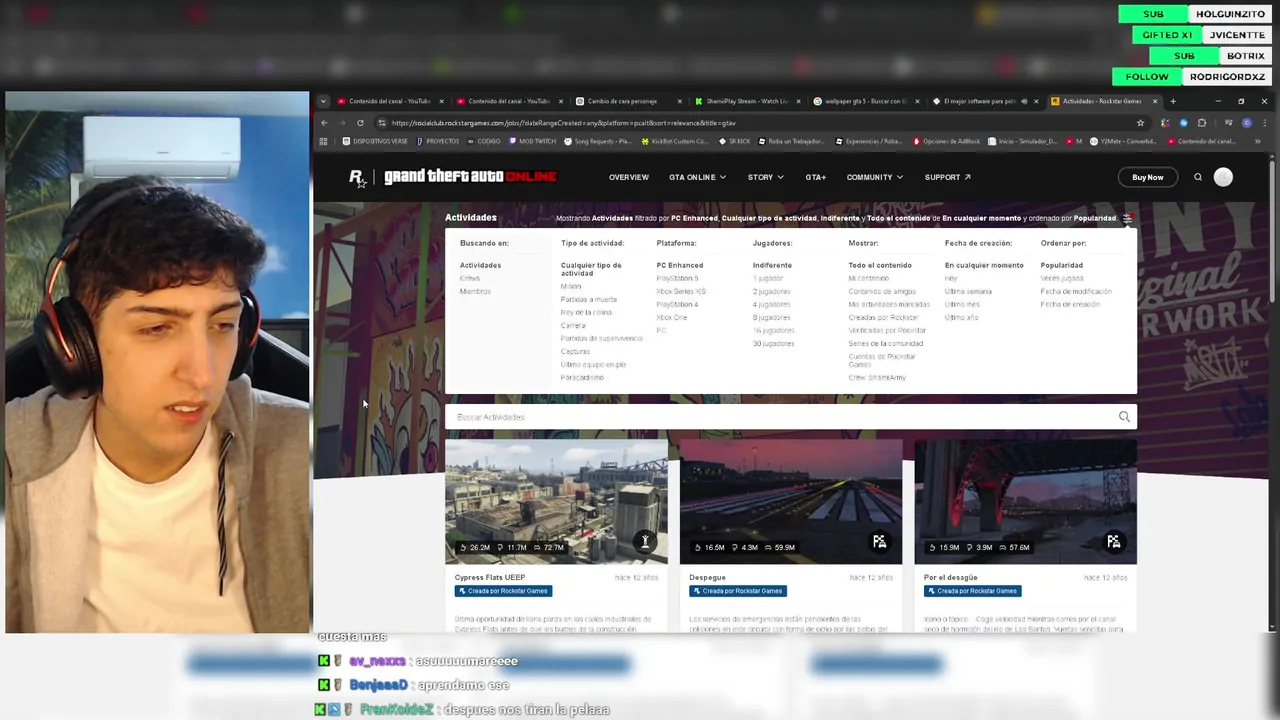
Task: Switch to wallpaper gta 5 browser tab
Action: pyautogui.click(x=866, y=101)
